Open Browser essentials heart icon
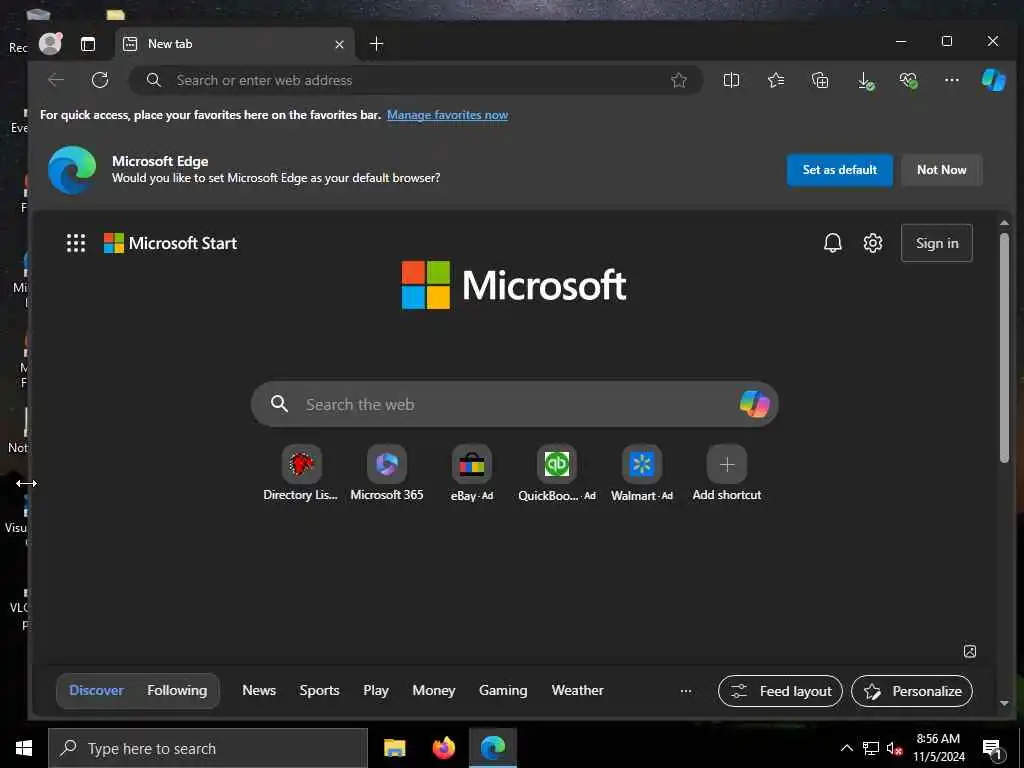 tap(908, 80)
